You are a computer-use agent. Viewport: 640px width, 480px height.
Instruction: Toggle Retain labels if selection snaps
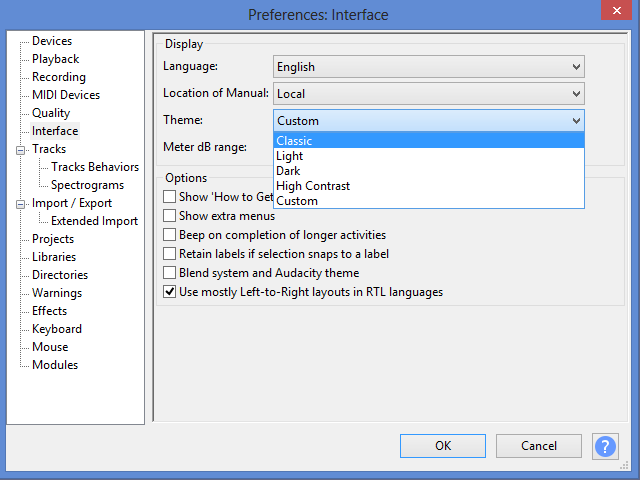point(169,254)
